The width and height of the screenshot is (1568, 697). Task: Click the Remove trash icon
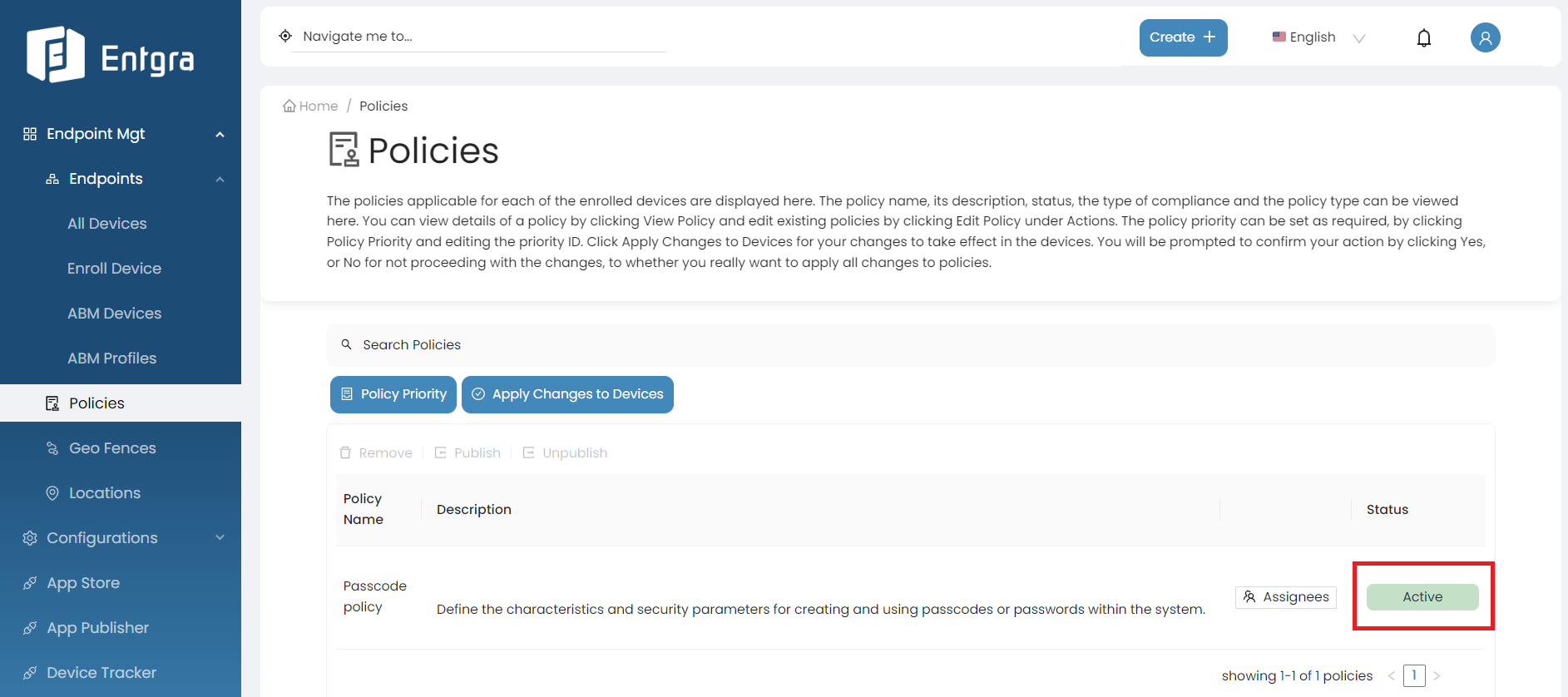point(345,452)
